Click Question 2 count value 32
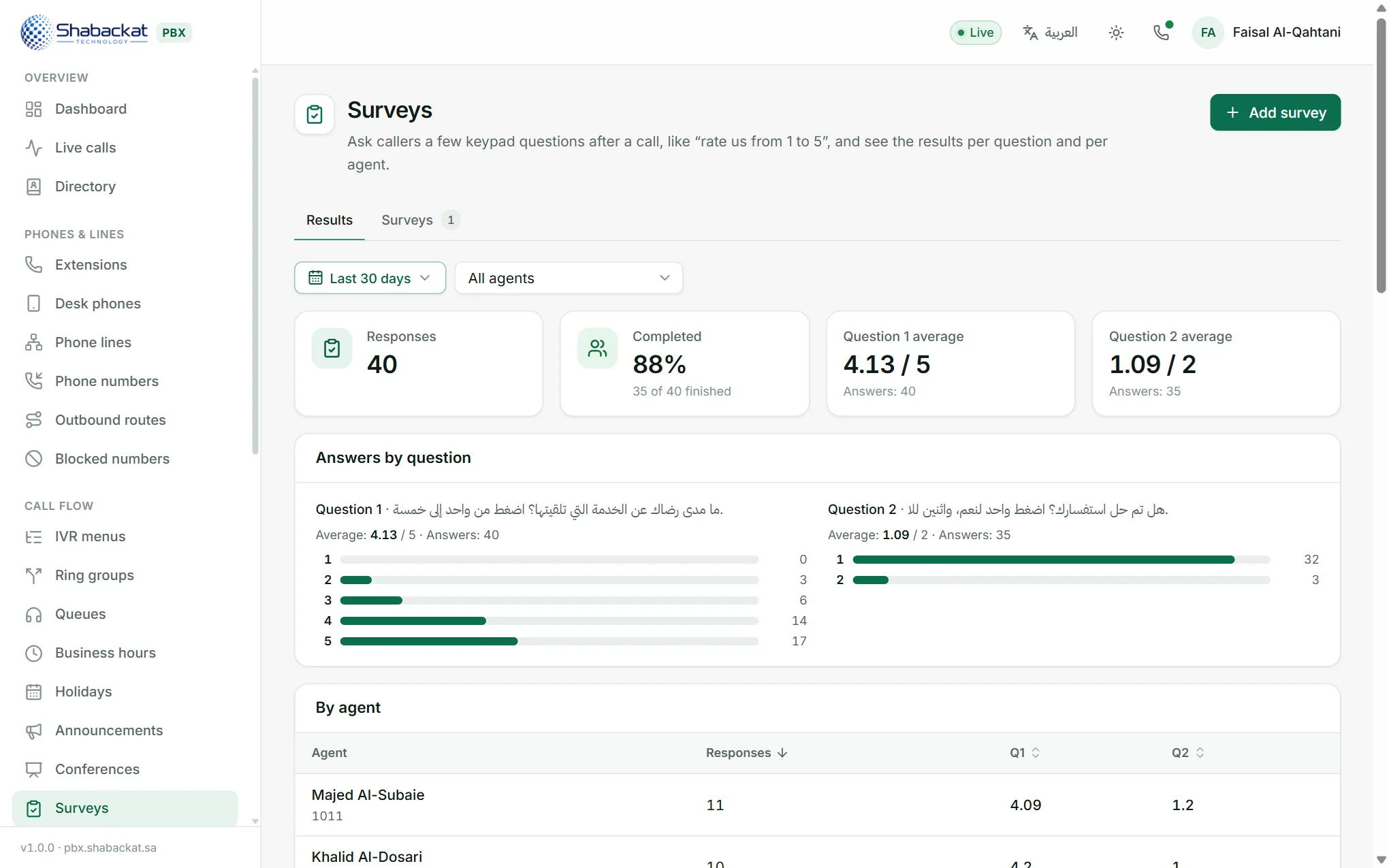Screen dimensions: 1389x868 tap(1311, 560)
